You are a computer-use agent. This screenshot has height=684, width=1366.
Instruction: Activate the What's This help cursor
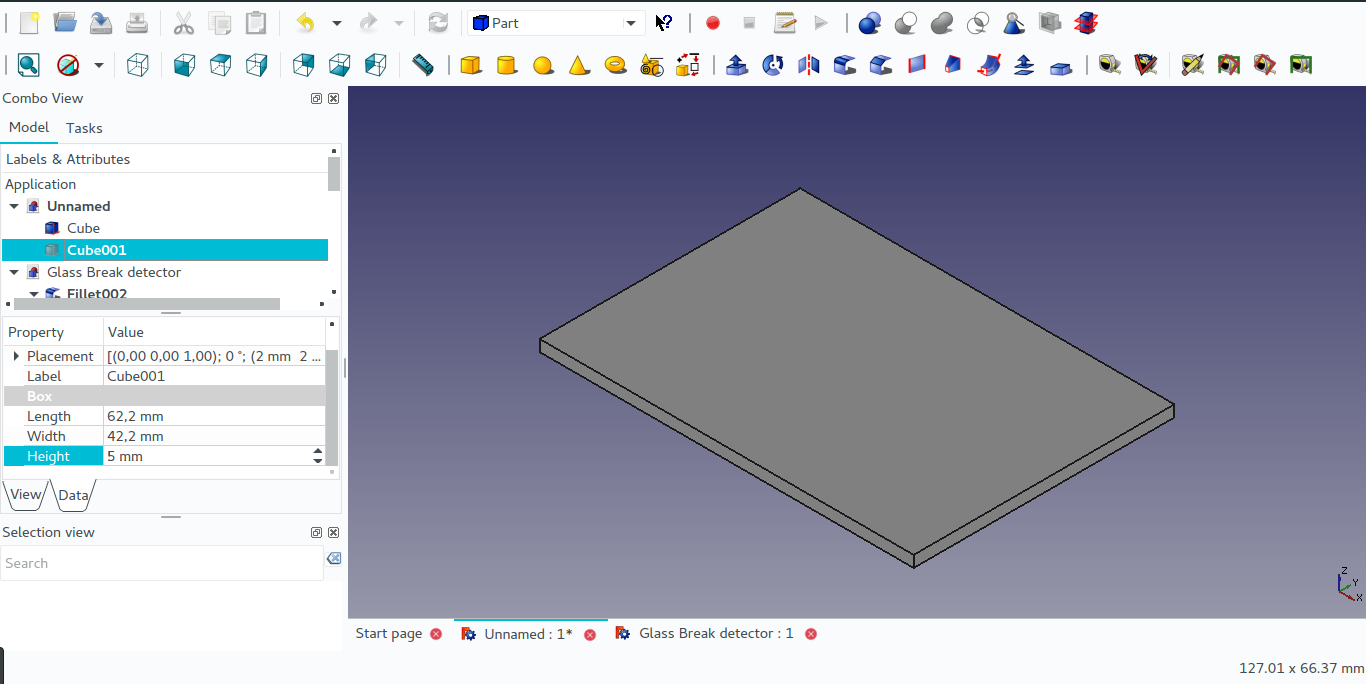664,23
